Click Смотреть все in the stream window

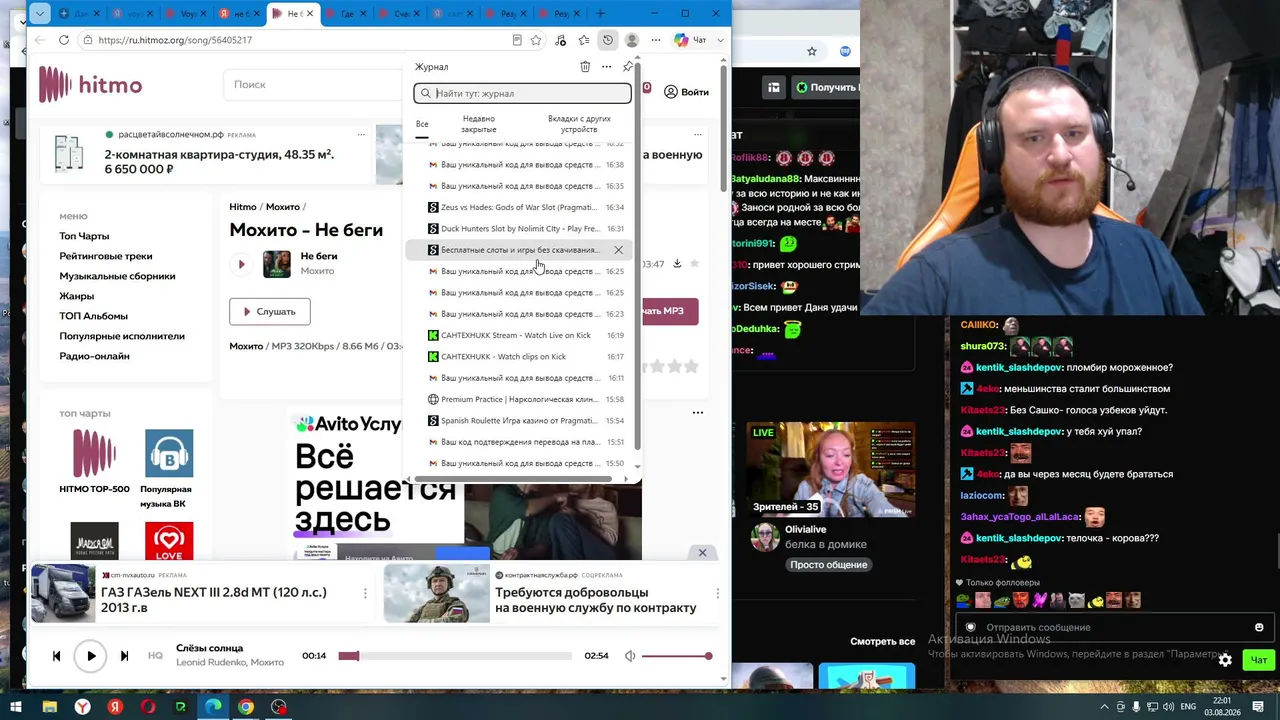(882, 641)
